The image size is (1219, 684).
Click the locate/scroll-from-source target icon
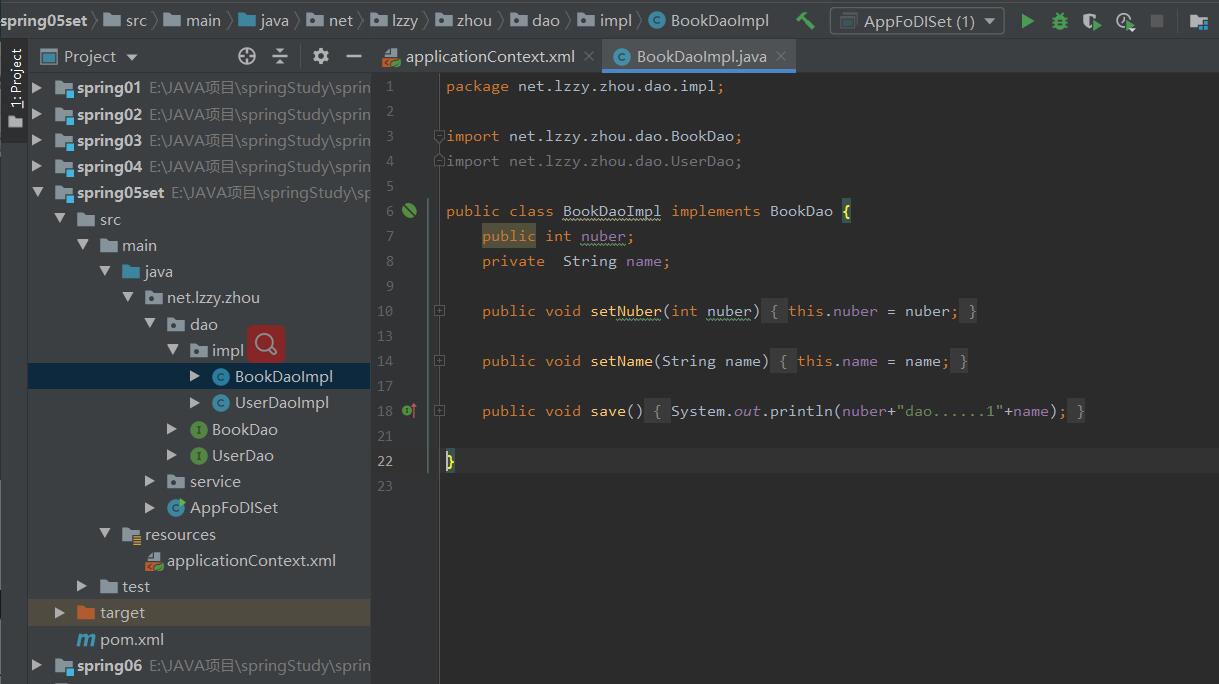coord(247,56)
